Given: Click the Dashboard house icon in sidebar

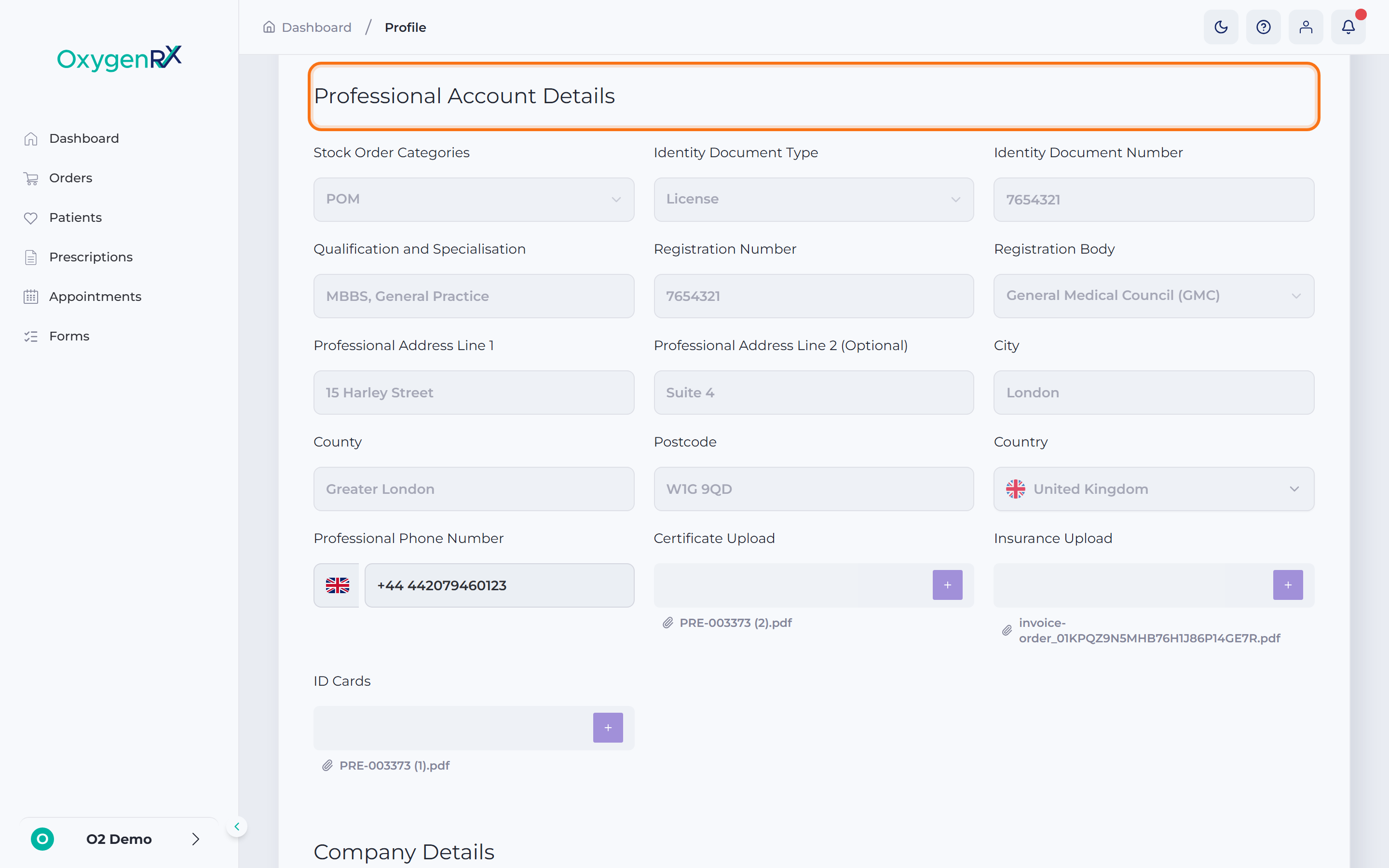Looking at the screenshot, I should [x=31, y=139].
